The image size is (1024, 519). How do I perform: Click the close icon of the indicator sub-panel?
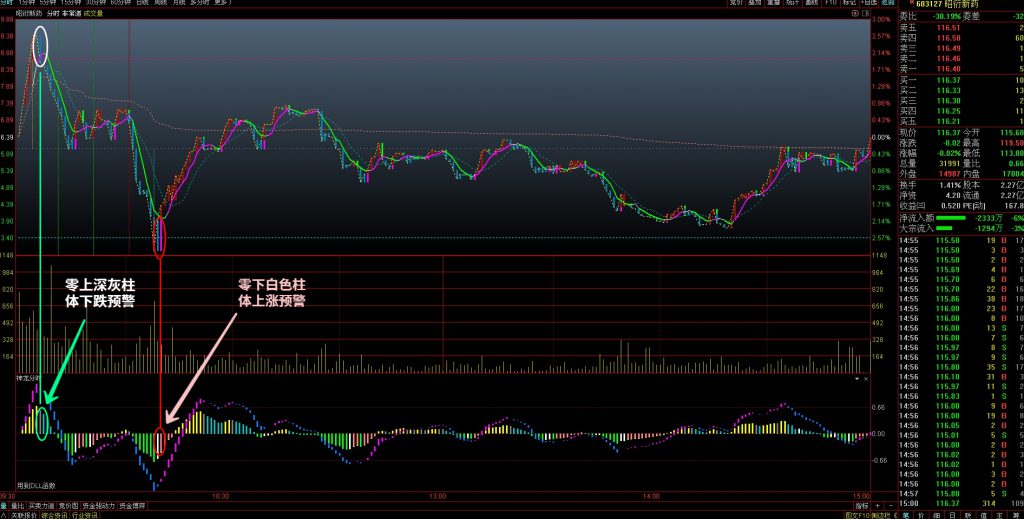pyautogui.click(x=867, y=379)
